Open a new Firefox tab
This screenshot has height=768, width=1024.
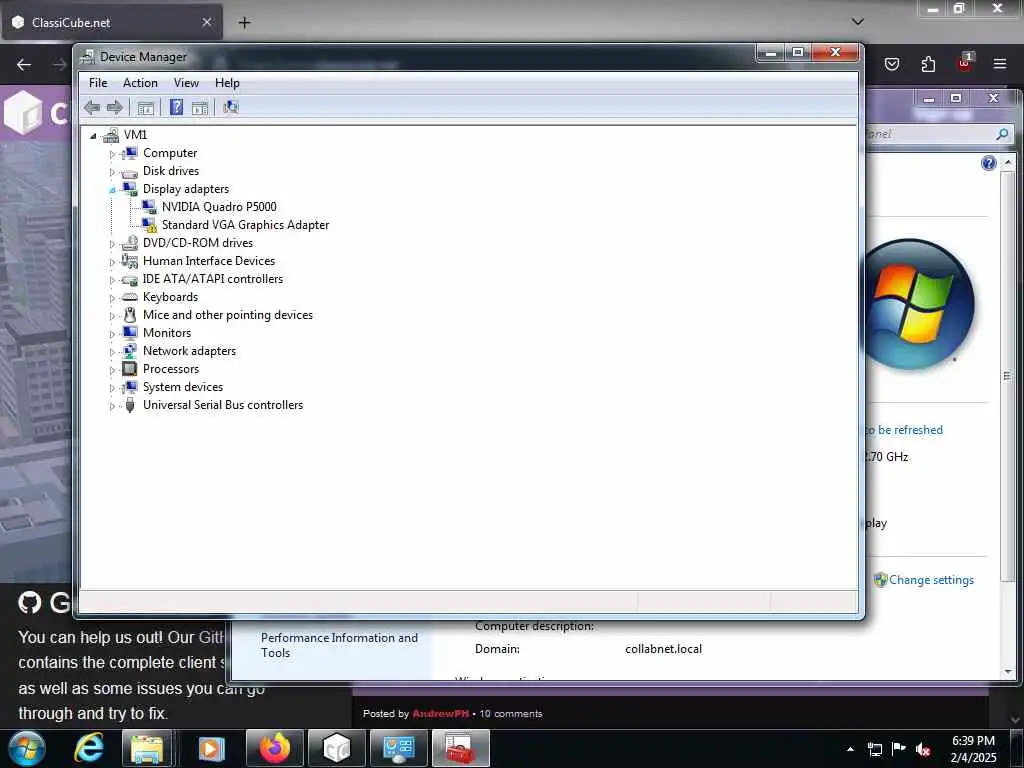click(x=244, y=23)
